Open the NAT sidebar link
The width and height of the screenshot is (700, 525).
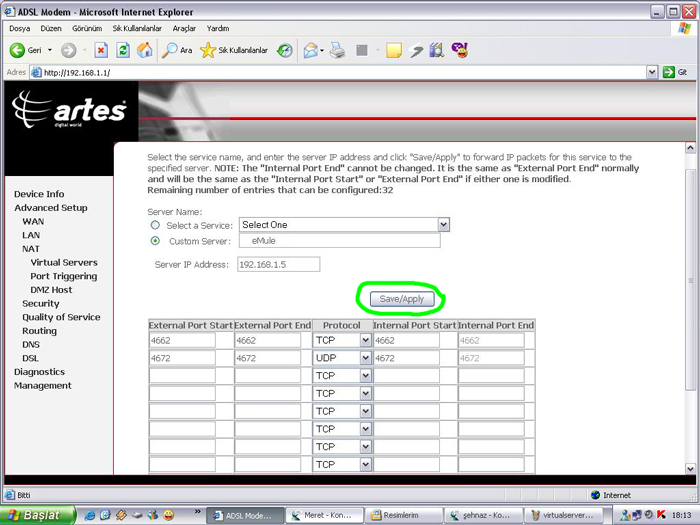pyautogui.click(x=31, y=249)
